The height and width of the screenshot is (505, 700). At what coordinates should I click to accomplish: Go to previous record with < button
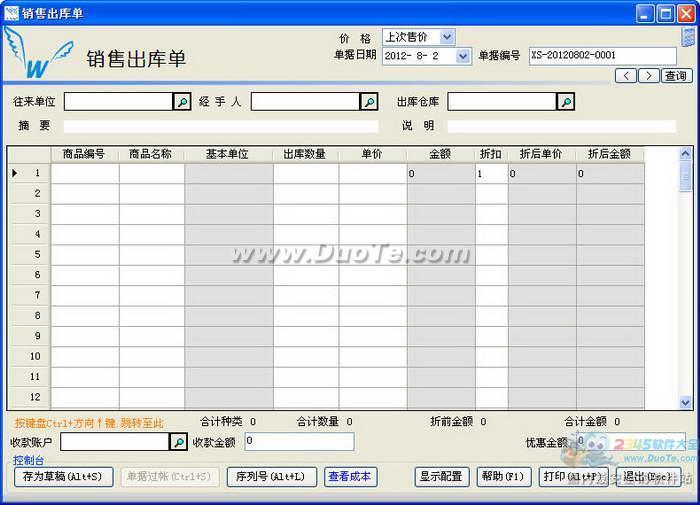click(x=626, y=76)
